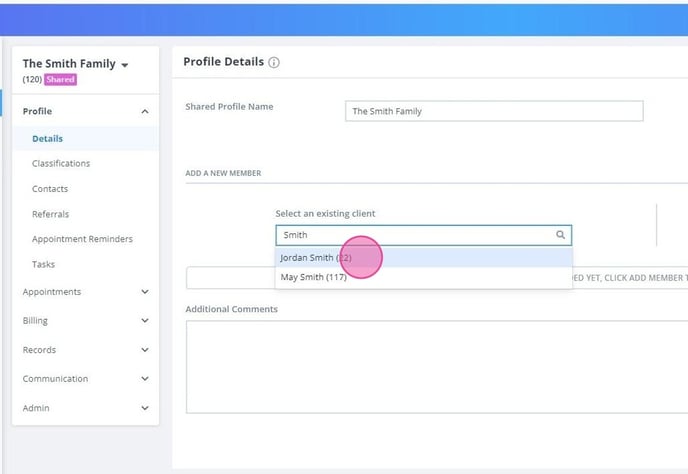Click the Additional Comments text area
Image resolution: width=688 pixels, height=474 pixels.
click(437, 367)
